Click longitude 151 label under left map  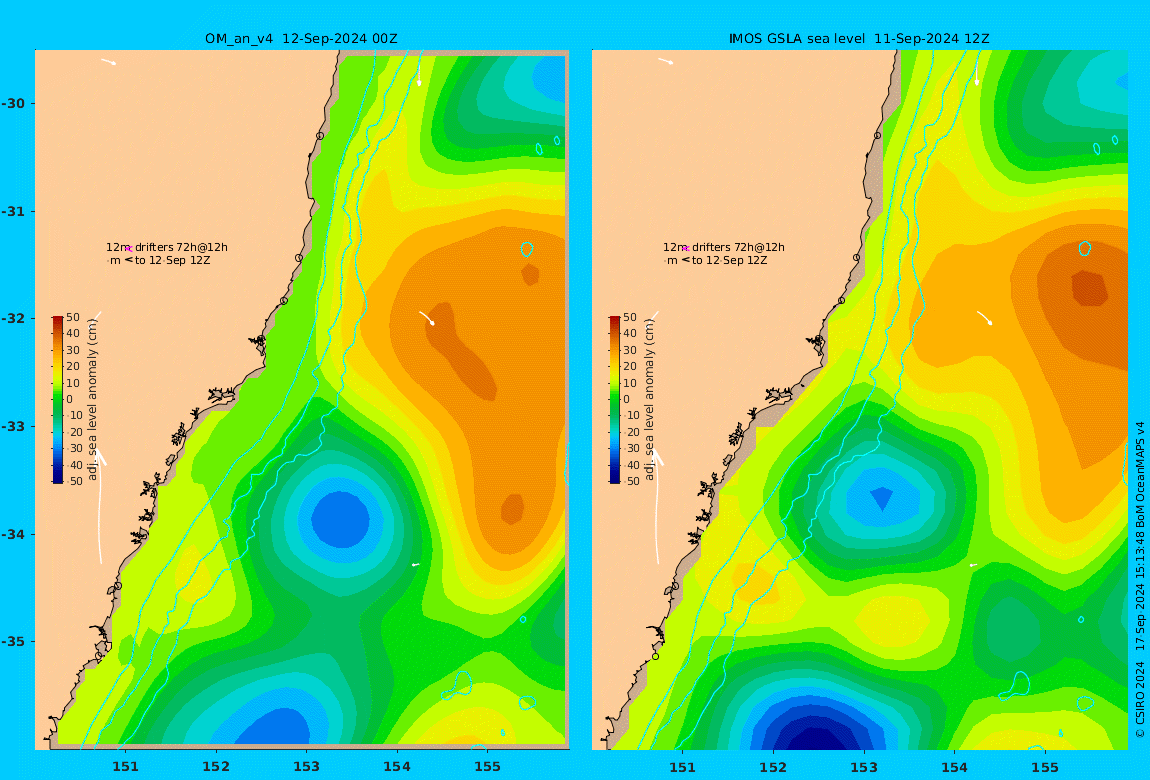tap(125, 767)
